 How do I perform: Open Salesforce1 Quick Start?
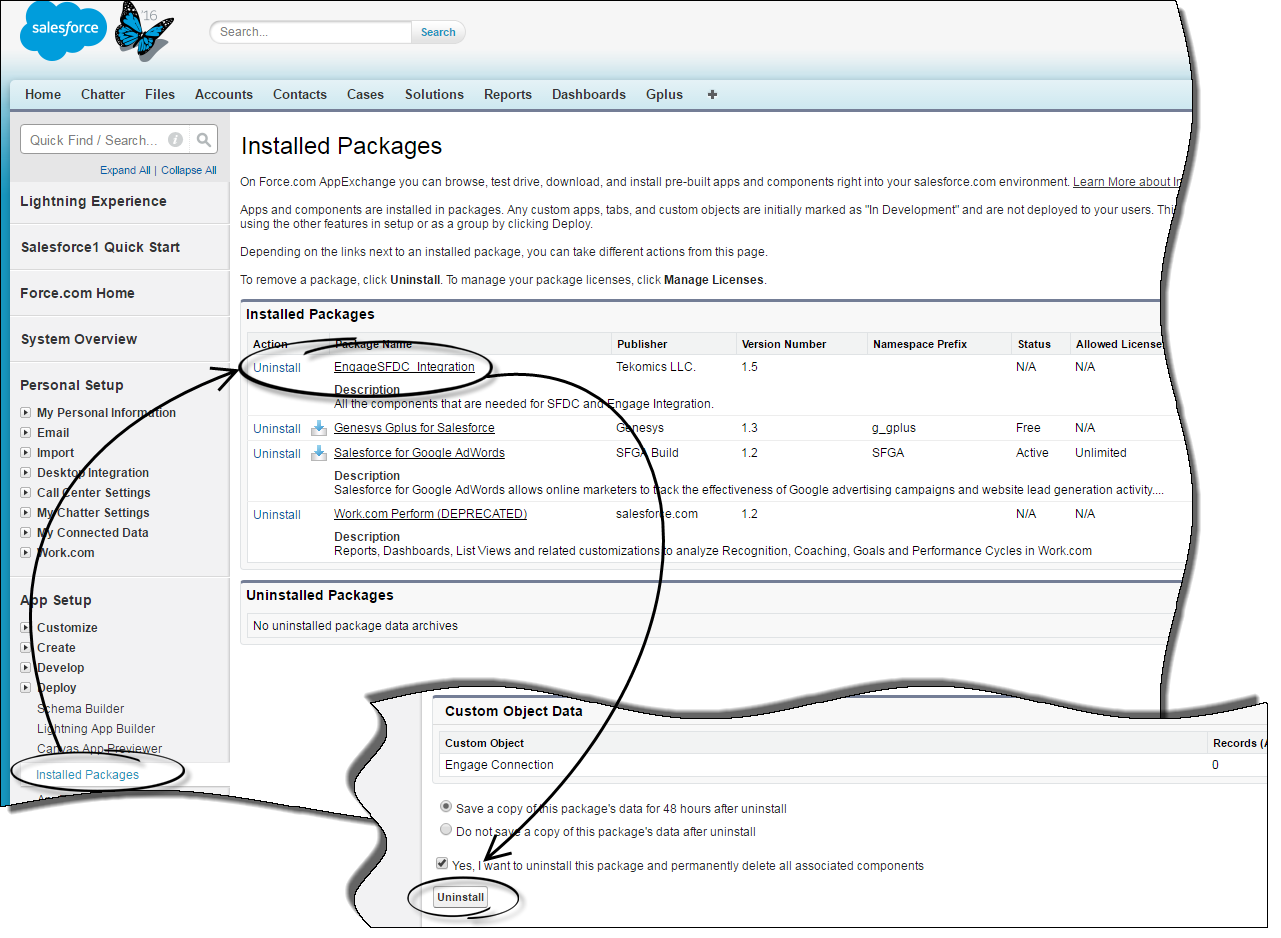tap(100, 247)
